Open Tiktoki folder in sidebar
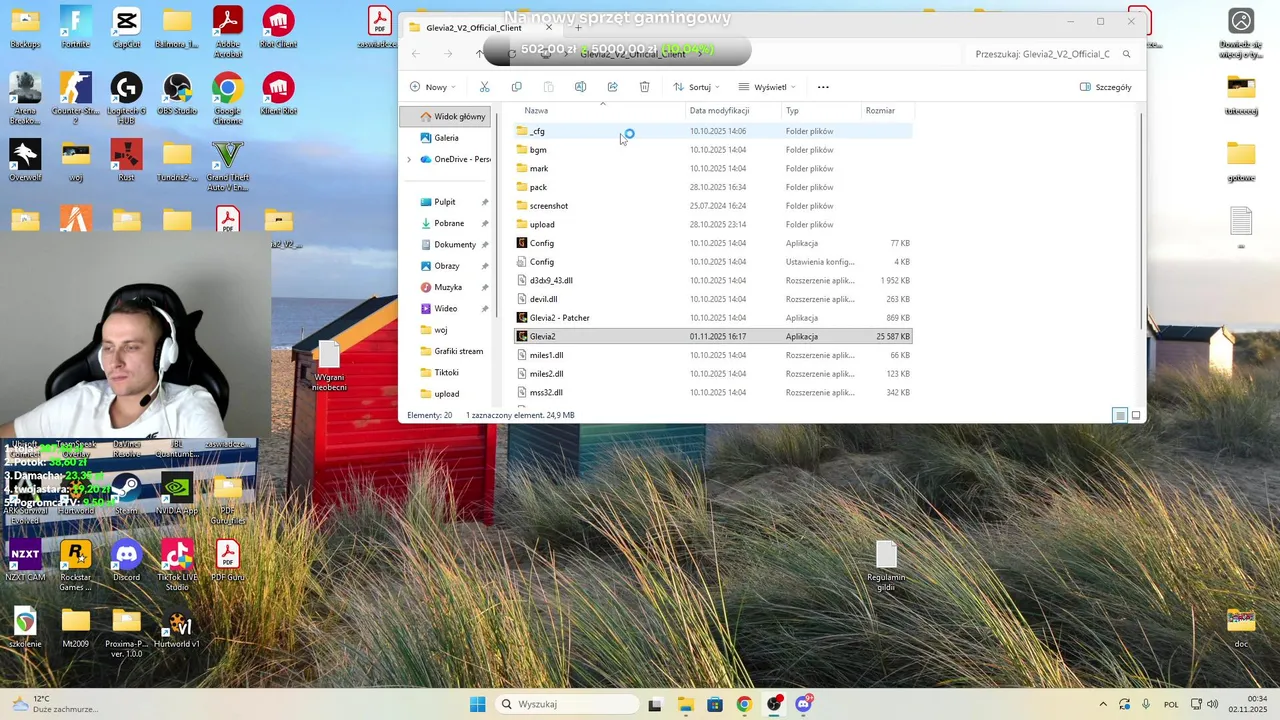This screenshot has width=1280, height=720. point(446,372)
